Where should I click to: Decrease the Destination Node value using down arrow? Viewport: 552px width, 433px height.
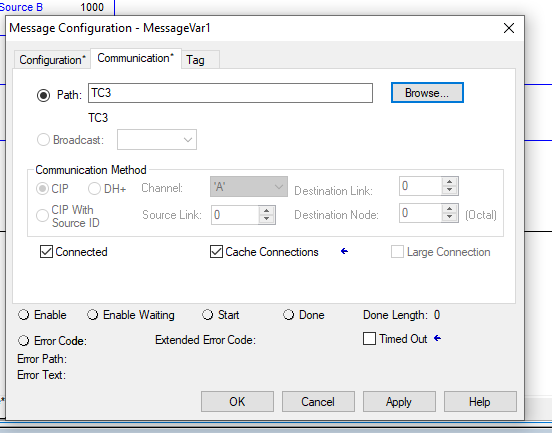point(450,217)
